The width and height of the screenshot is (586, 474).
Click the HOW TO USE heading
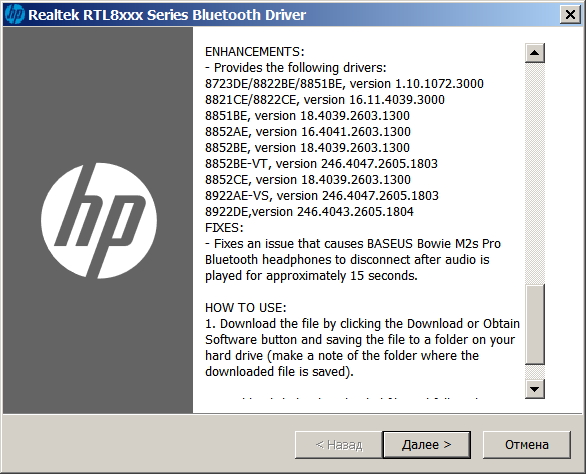(x=246, y=308)
